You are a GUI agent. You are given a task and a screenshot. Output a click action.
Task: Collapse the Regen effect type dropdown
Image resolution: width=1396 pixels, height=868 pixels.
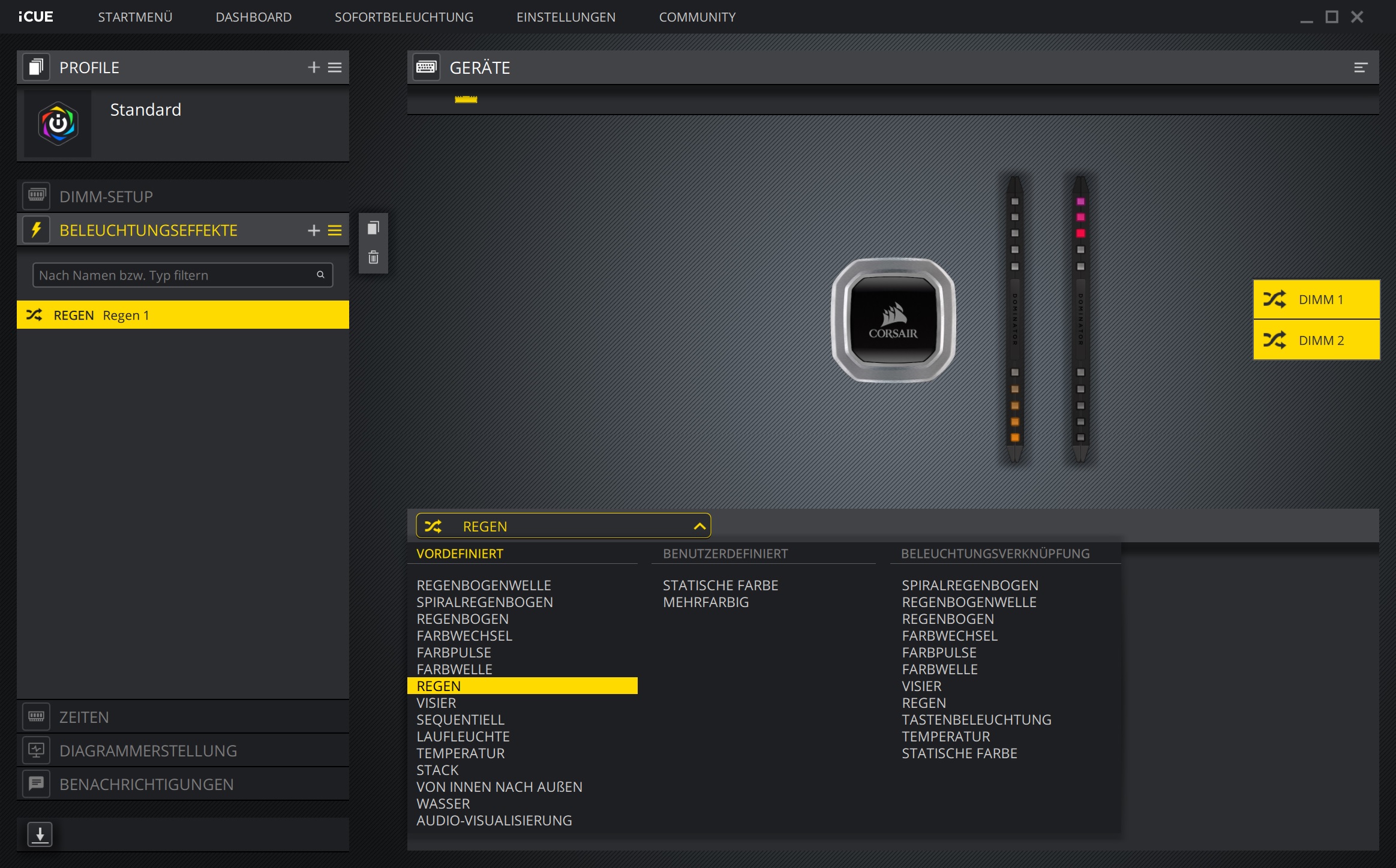tap(563, 526)
